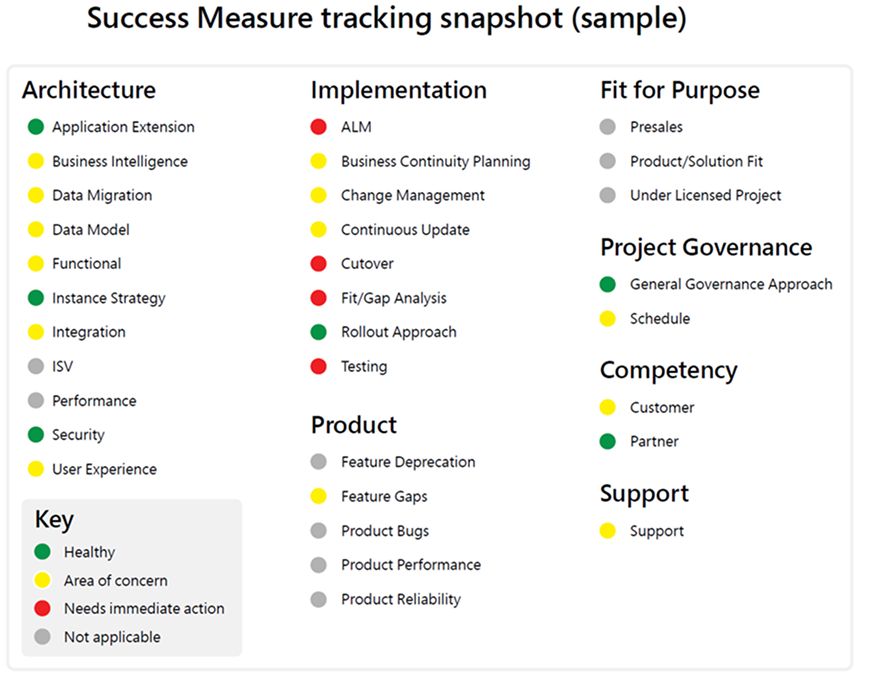Select the General Governance Approach item

point(730,284)
